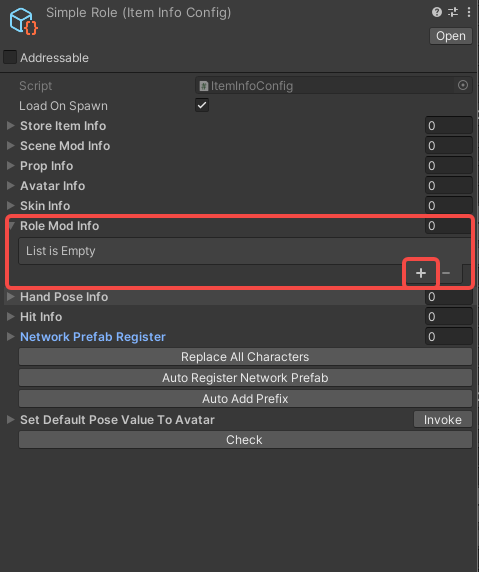Enable the Addressable checkbox
The width and height of the screenshot is (479, 572).
(10, 57)
